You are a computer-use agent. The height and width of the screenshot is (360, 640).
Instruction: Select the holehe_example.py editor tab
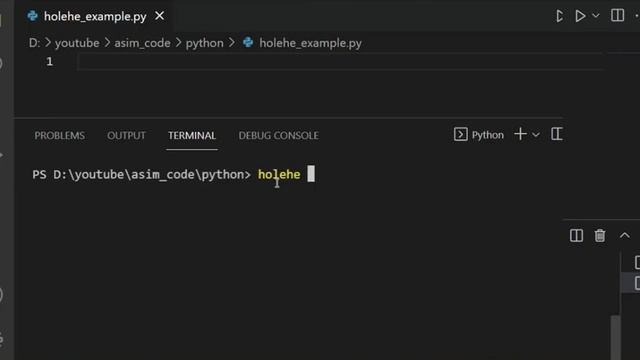coord(95,16)
